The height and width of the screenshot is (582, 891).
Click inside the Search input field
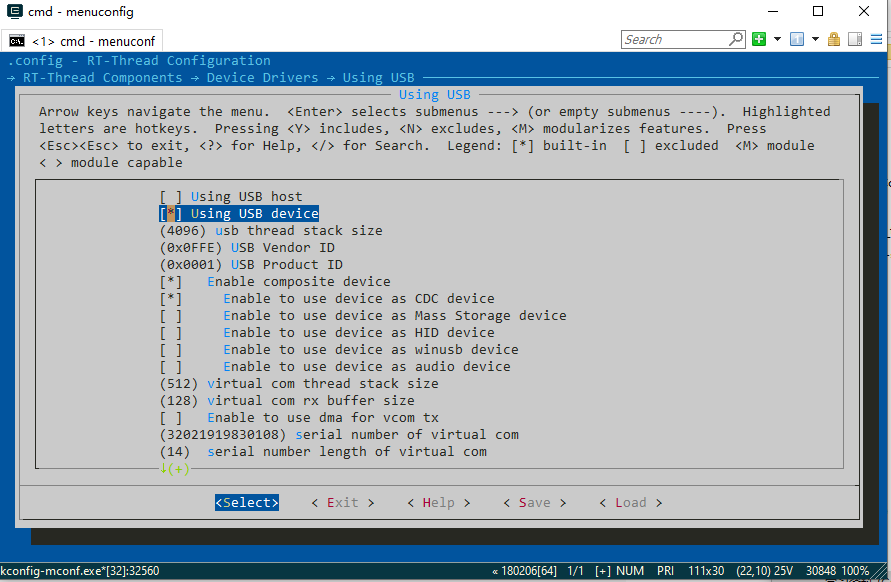[670, 39]
